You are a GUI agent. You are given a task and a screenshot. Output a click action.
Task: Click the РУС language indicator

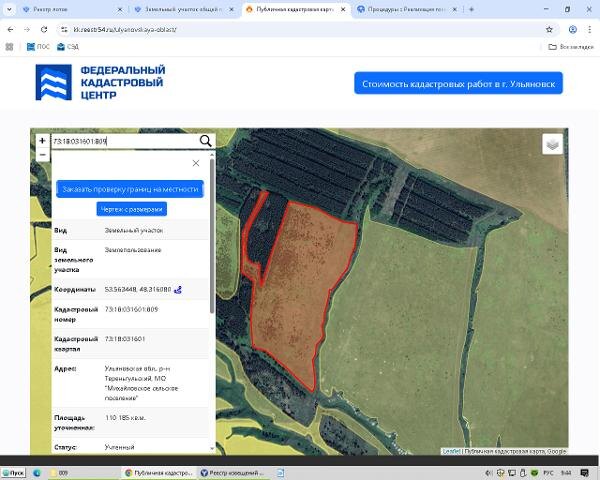548,473
